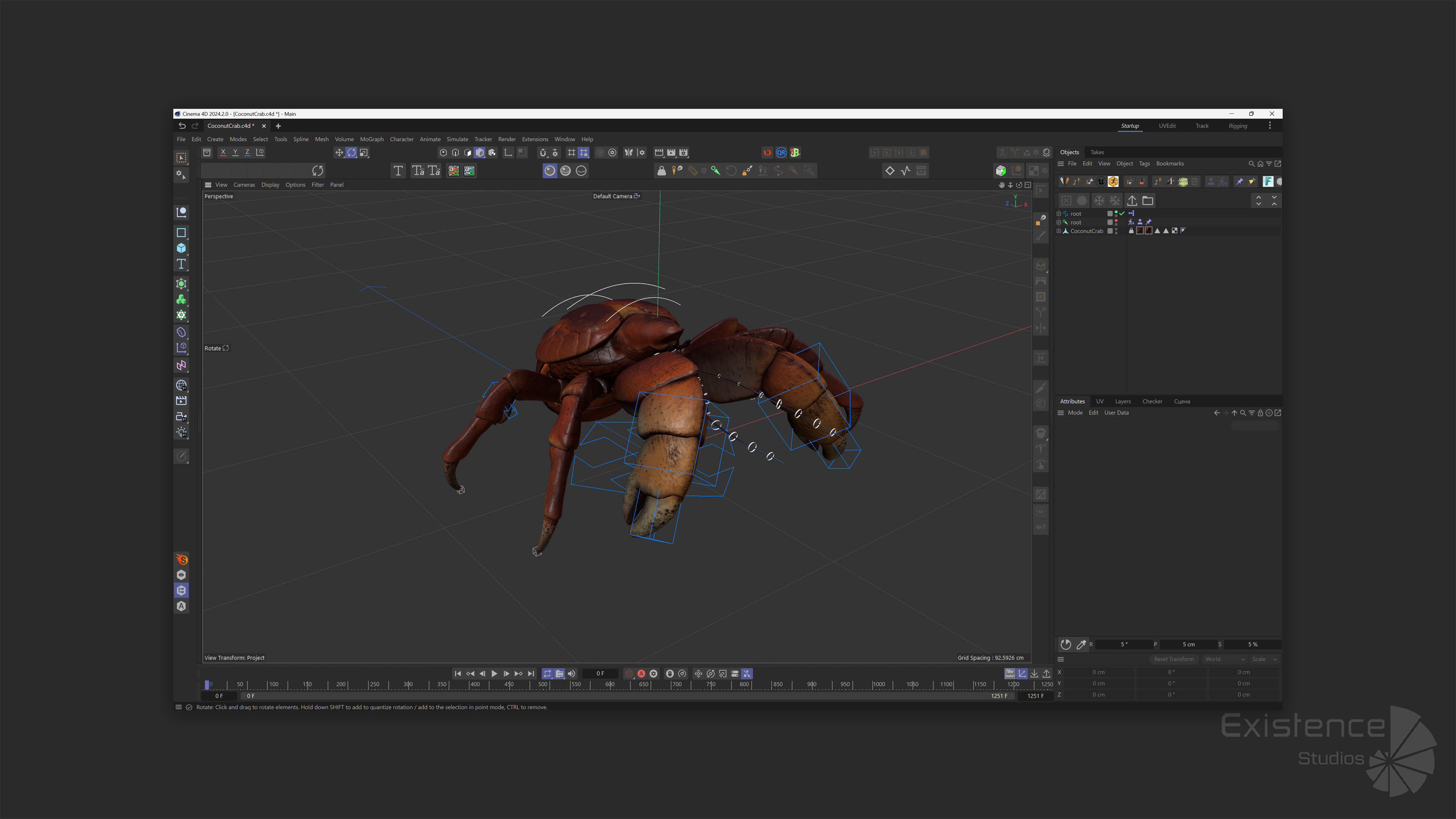The width and height of the screenshot is (1456, 819).
Task: Open the Extensions menu
Action: pyautogui.click(x=535, y=140)
